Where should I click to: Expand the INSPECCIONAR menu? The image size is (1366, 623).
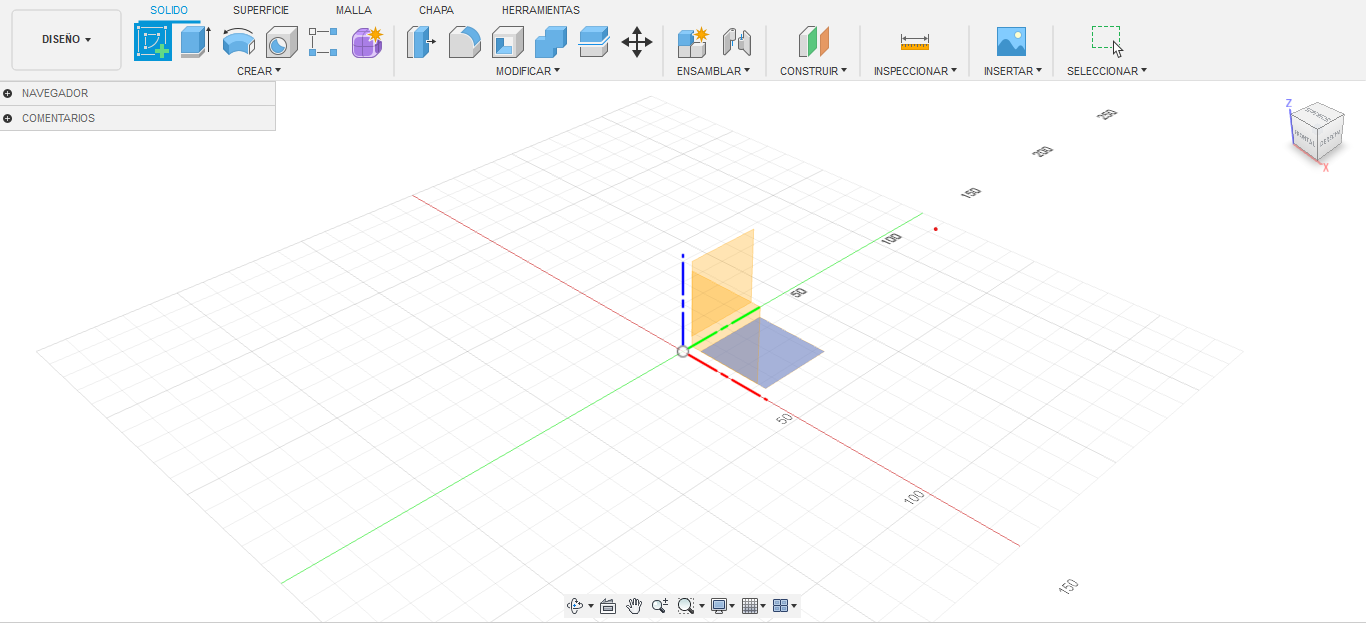tap(915, 71)
